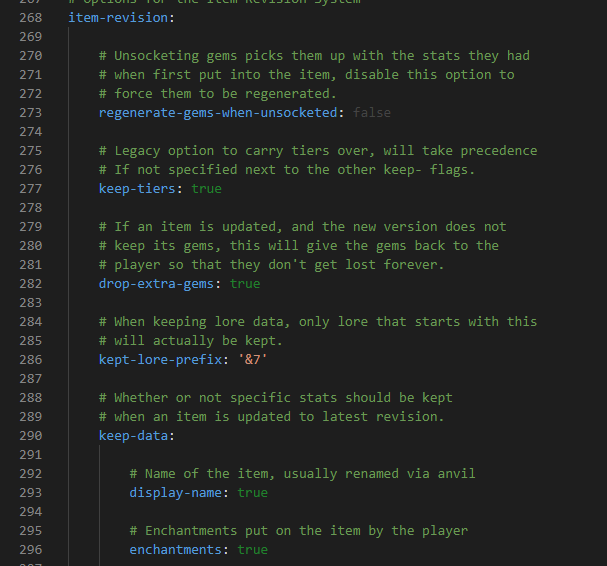This screenshot has width=607, height=566.
Task: Place cursor on the keep-data key
Action: pos(136,436)
